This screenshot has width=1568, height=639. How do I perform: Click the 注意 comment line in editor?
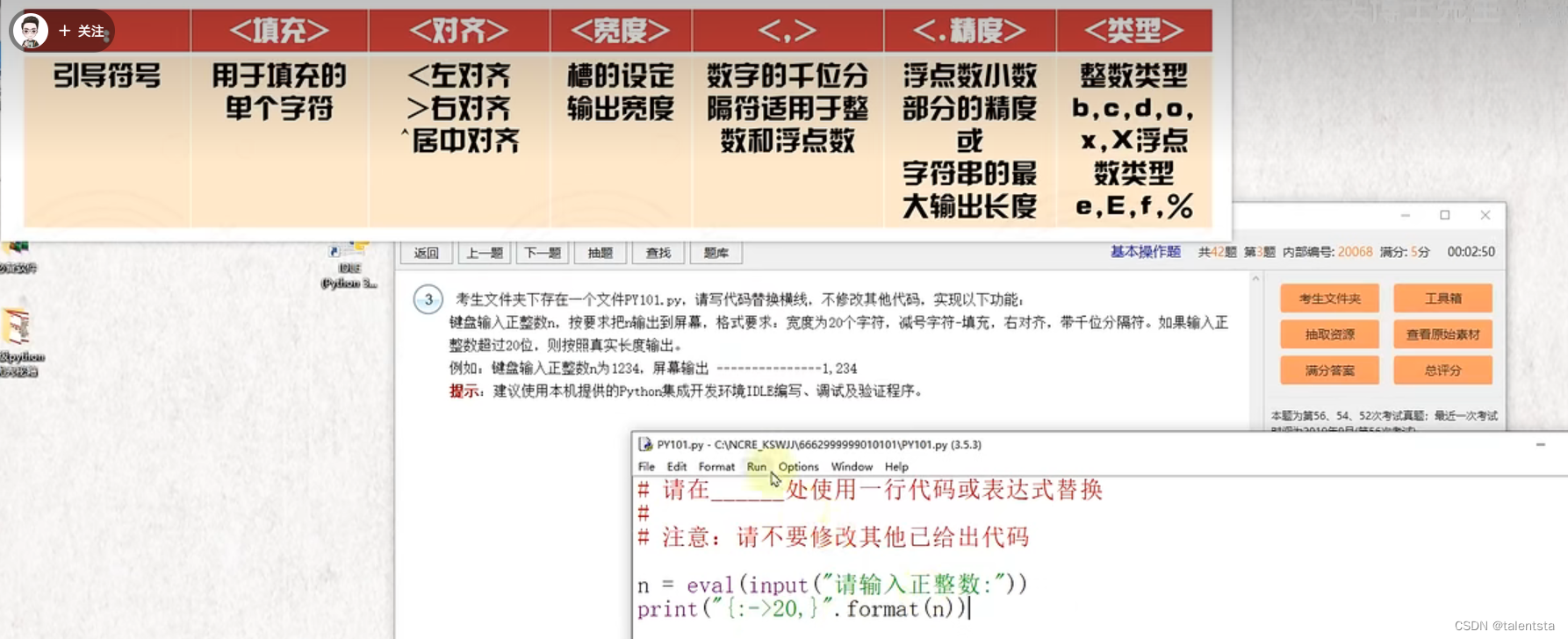click(x=833, y=536)
